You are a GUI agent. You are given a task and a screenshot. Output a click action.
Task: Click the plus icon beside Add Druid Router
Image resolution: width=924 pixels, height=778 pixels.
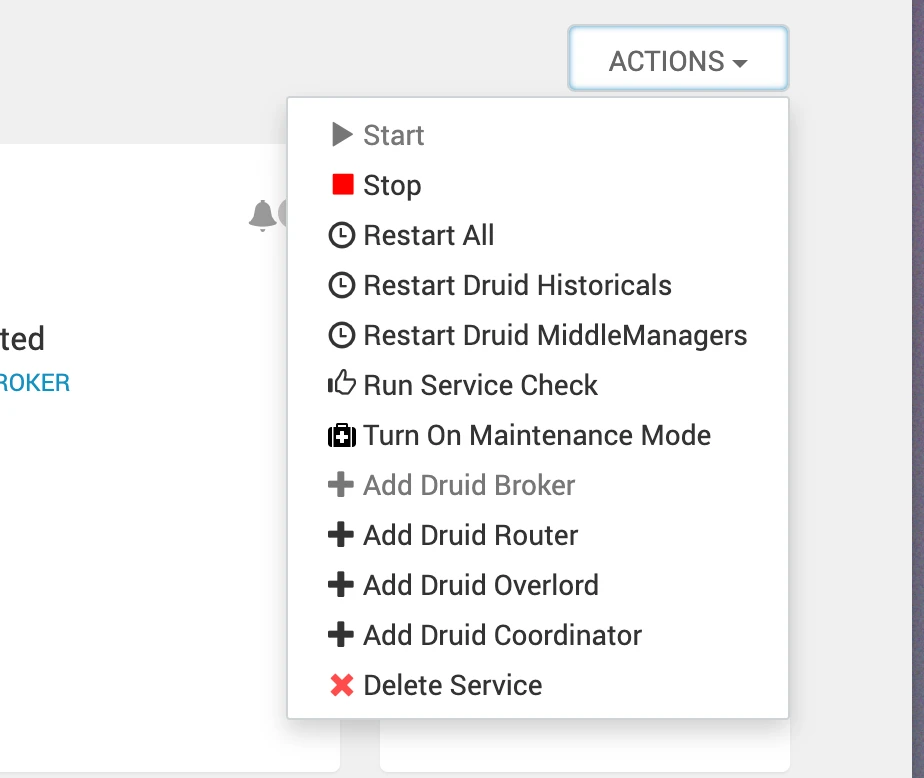pos(341,535)
